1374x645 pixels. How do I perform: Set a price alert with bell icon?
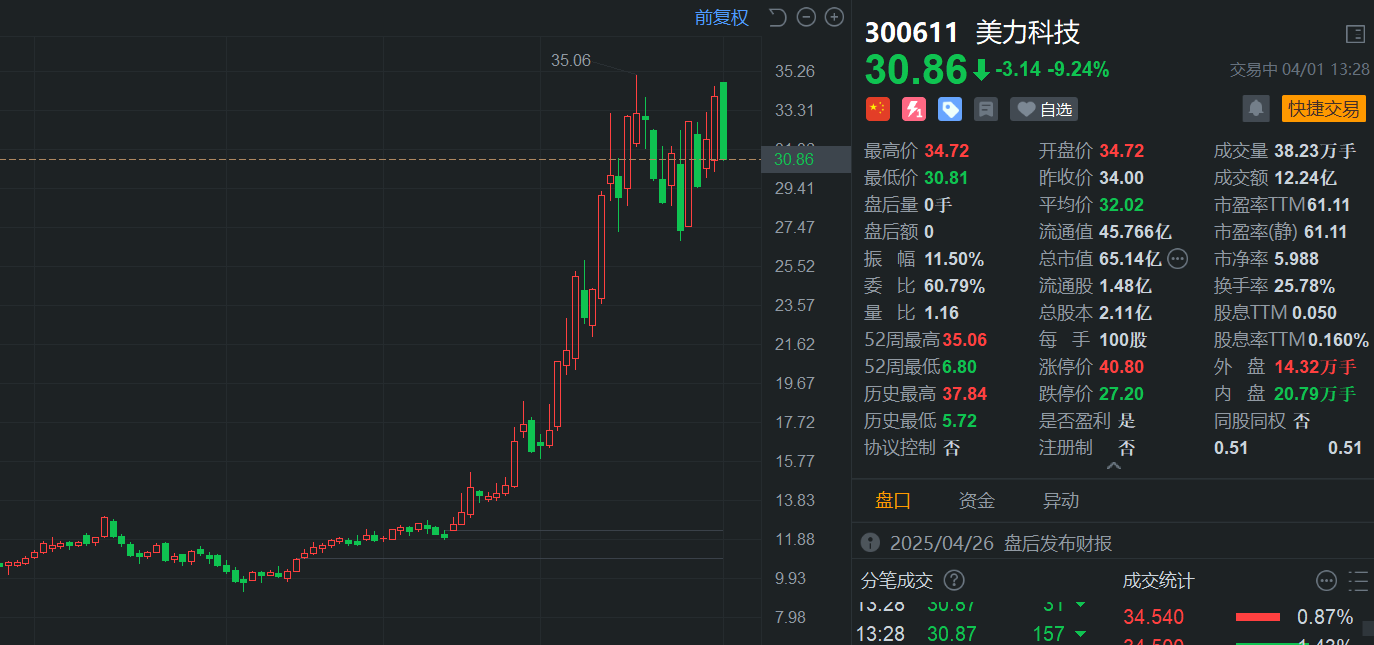click(x=1256, y=108)
